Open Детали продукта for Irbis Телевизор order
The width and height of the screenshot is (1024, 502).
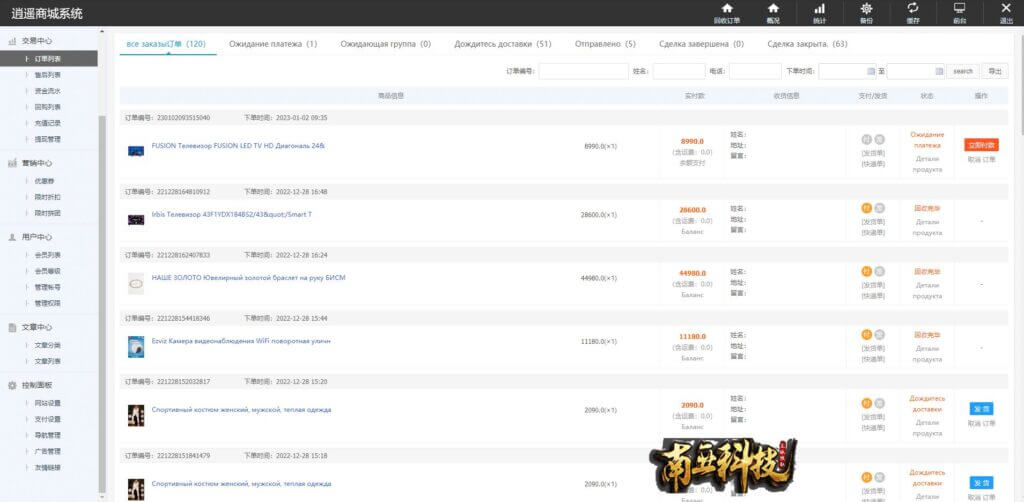927,227
